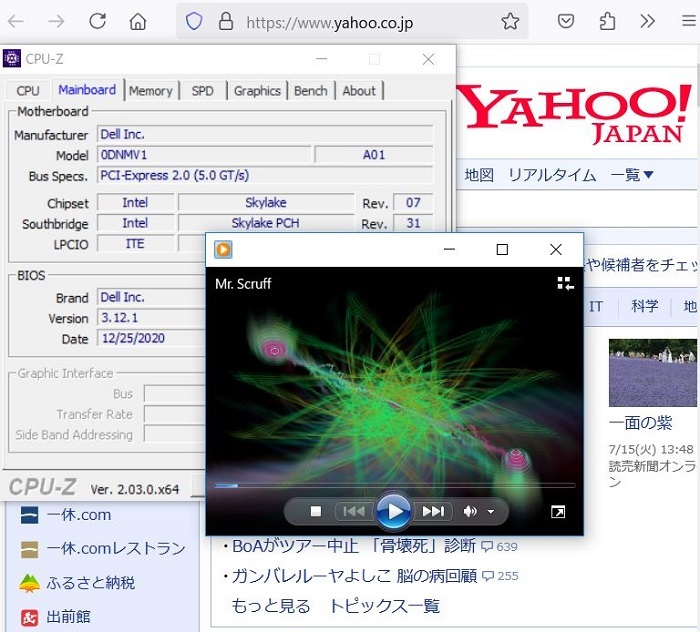Switch to library view in media player

[566, 284]
